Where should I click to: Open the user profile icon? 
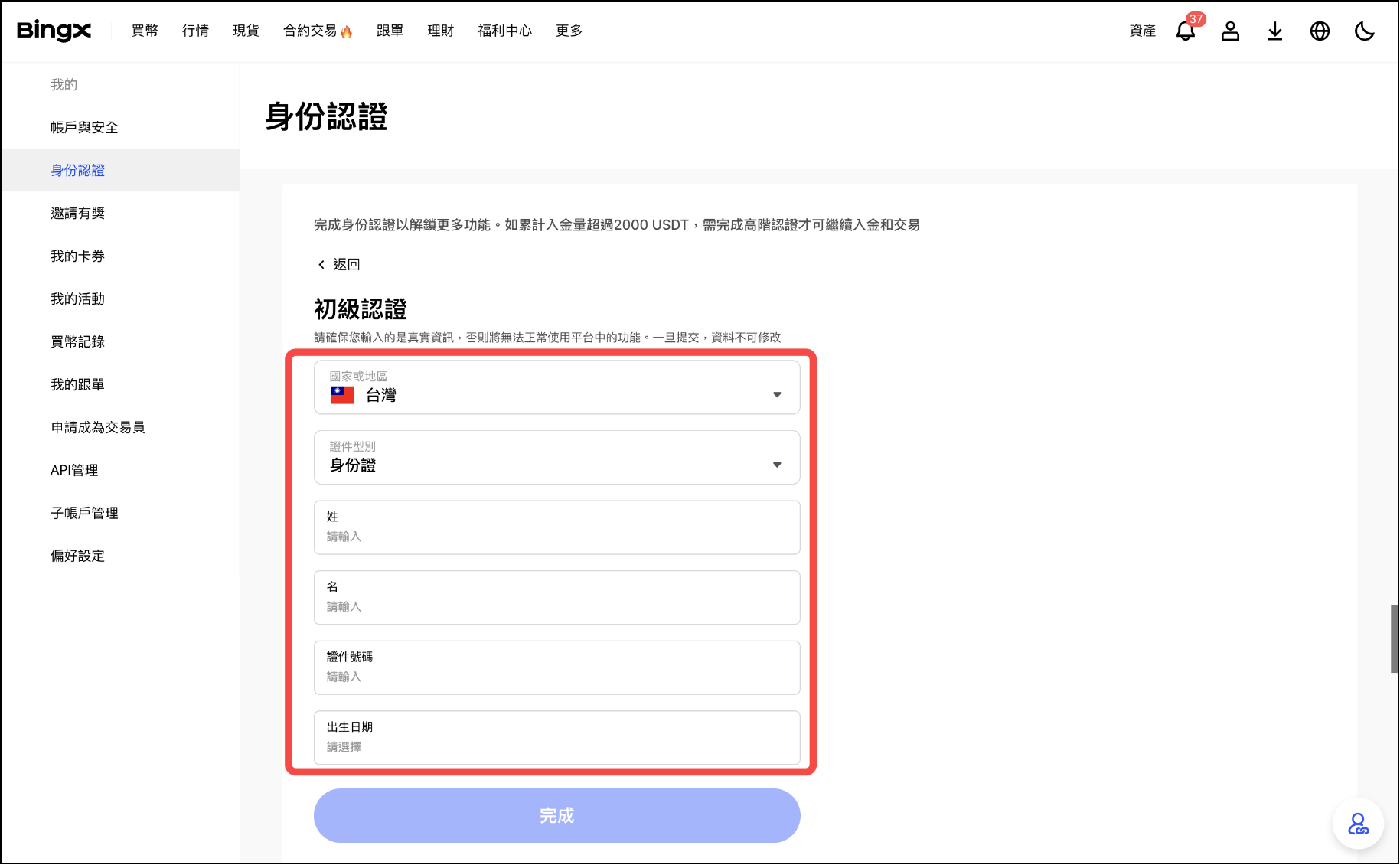pos(1230,31)
